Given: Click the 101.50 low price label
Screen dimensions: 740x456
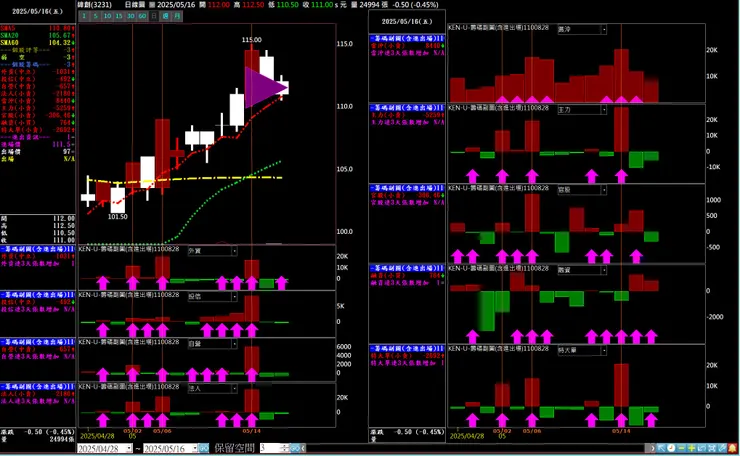Looking at the screenshot, I should 118,217.
